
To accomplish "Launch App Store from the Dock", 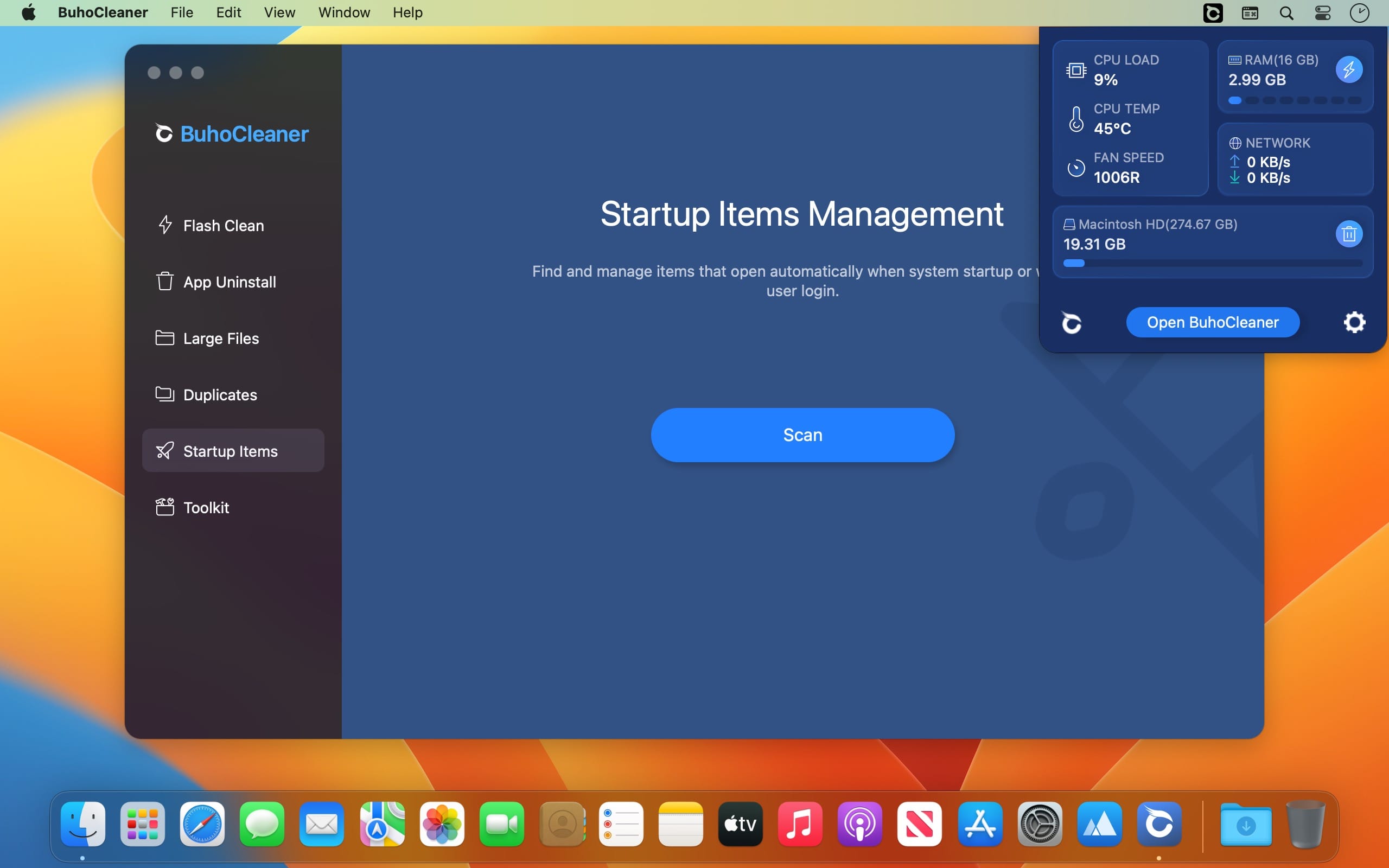I will tap(980, 825).
